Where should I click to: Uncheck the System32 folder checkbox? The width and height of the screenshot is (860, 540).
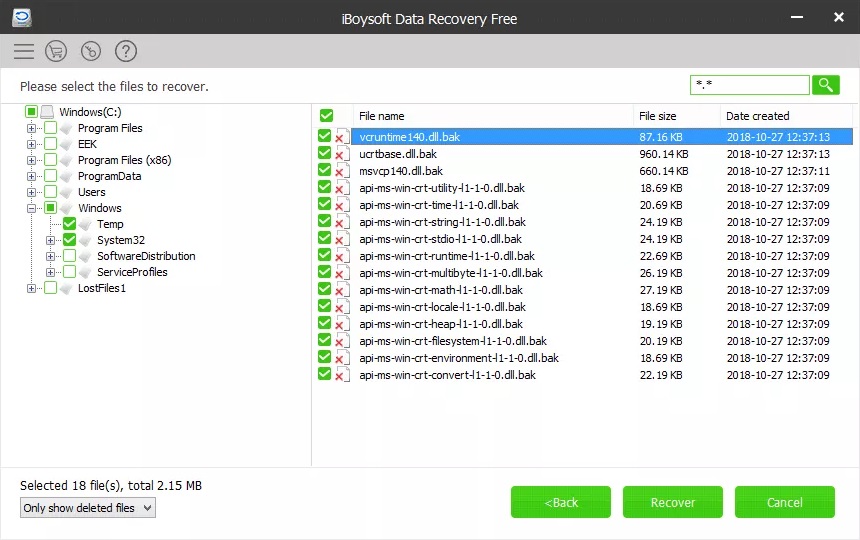pos(70,240)
